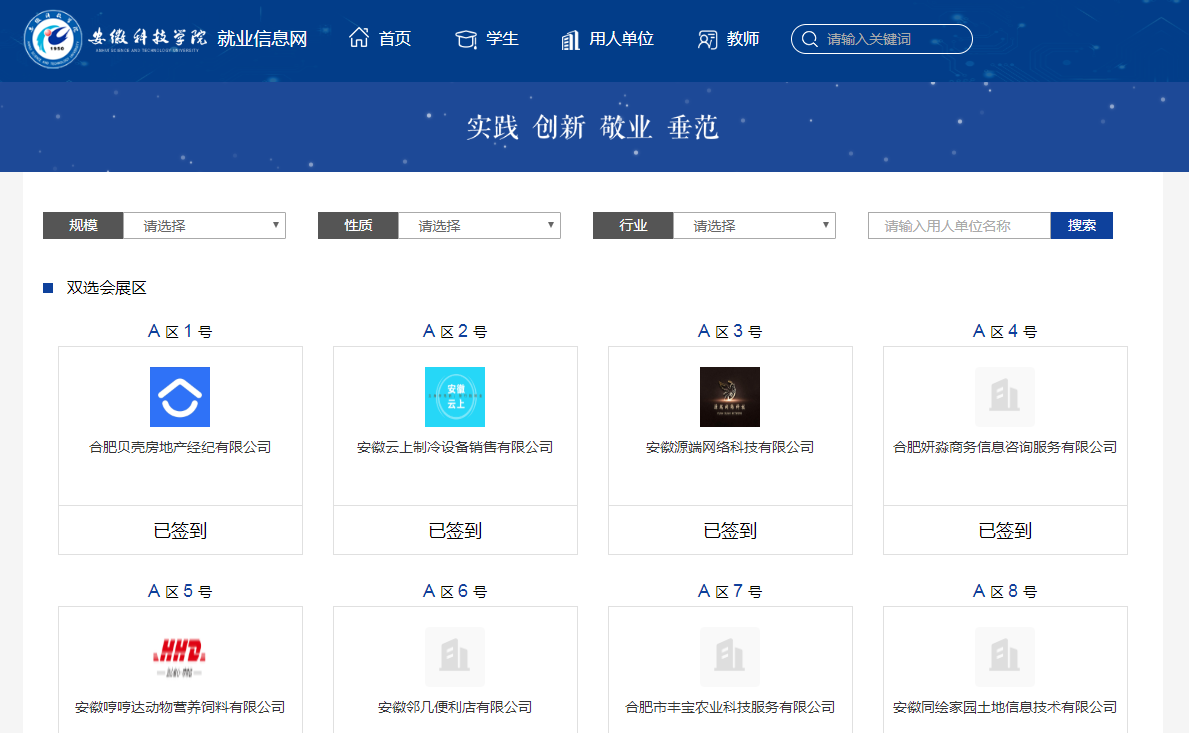1189x733 pixels.
Task: Click 已签到 status under A区2号
Action: (x=455, y=531)
